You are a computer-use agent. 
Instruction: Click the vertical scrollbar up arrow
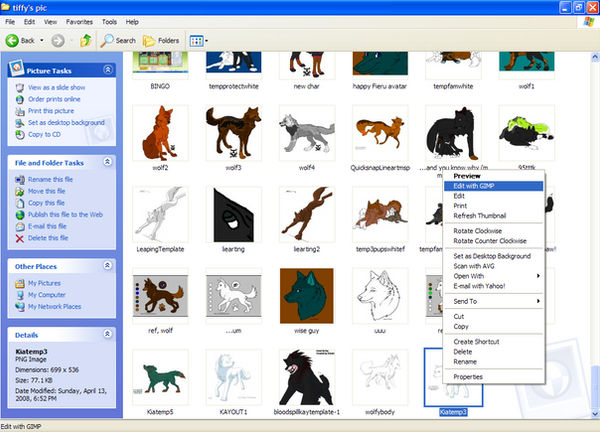pos(595,57)
